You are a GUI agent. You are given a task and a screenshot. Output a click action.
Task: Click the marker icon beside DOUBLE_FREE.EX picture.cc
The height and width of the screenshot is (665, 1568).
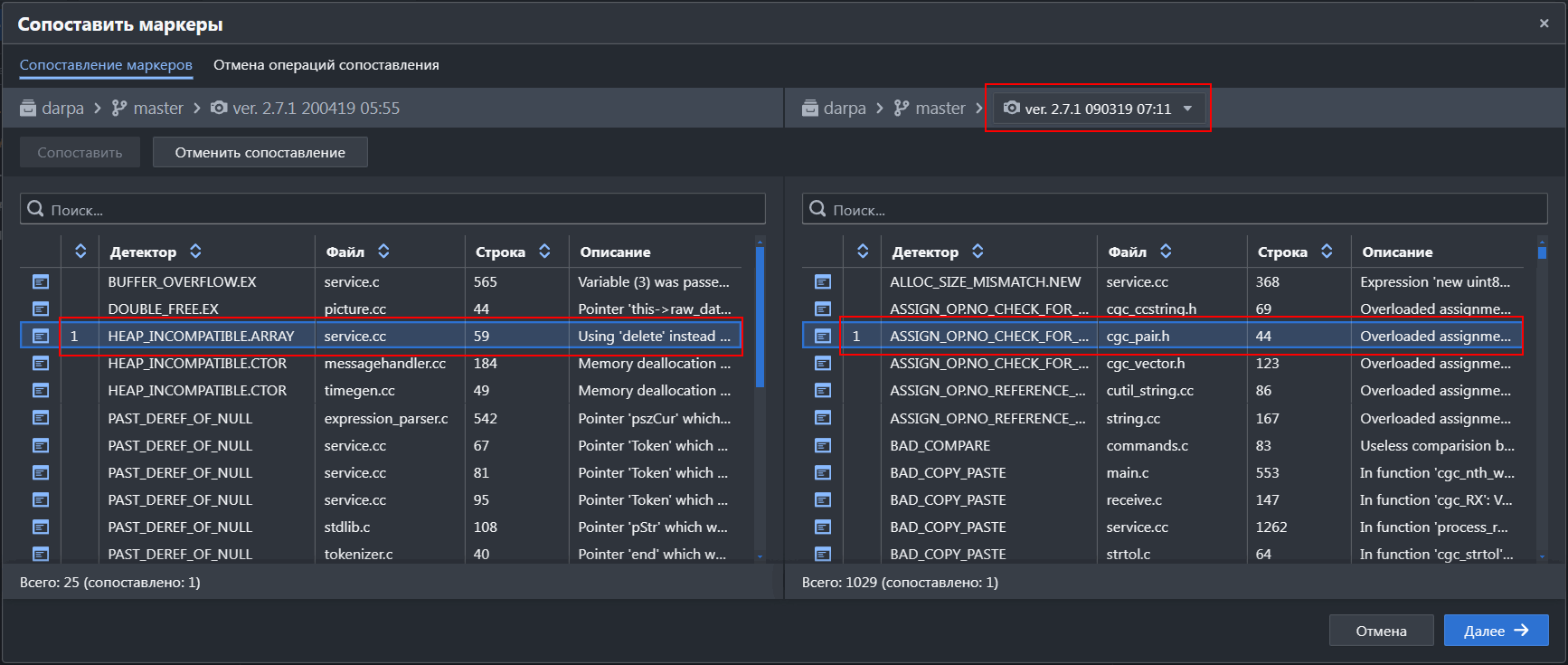[41, 309]
